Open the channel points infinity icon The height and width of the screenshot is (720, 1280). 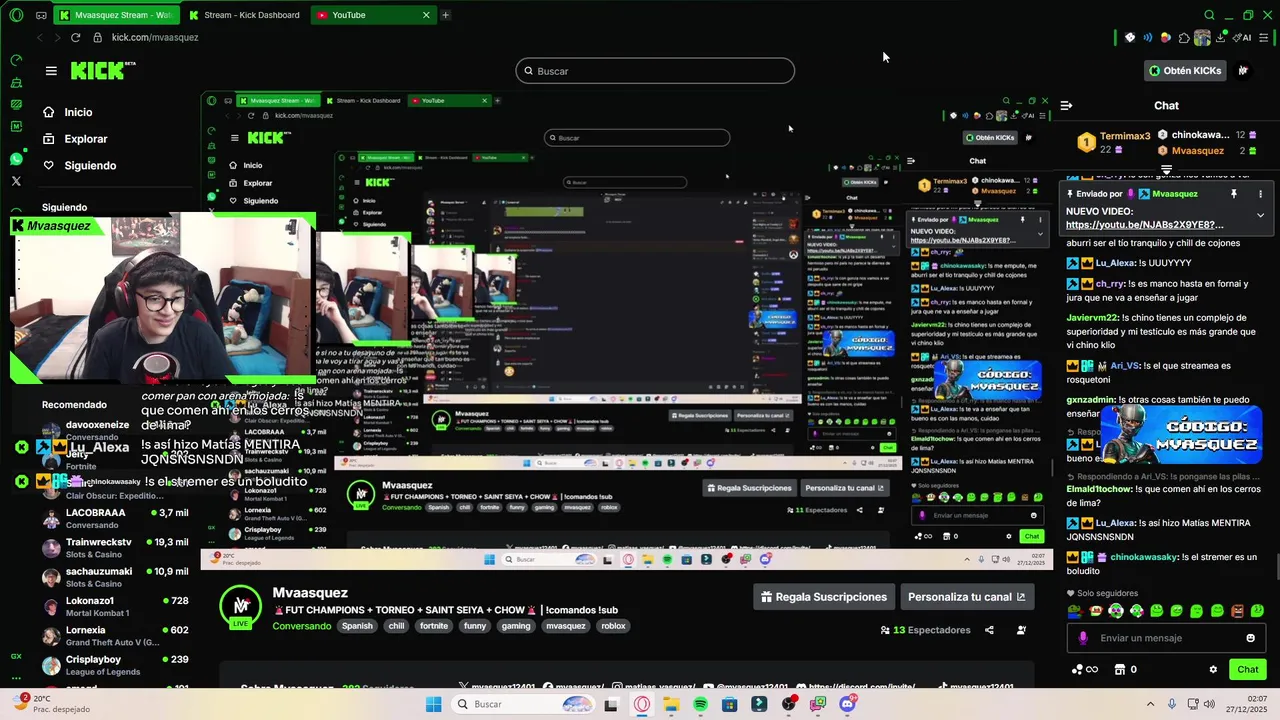1086,669
